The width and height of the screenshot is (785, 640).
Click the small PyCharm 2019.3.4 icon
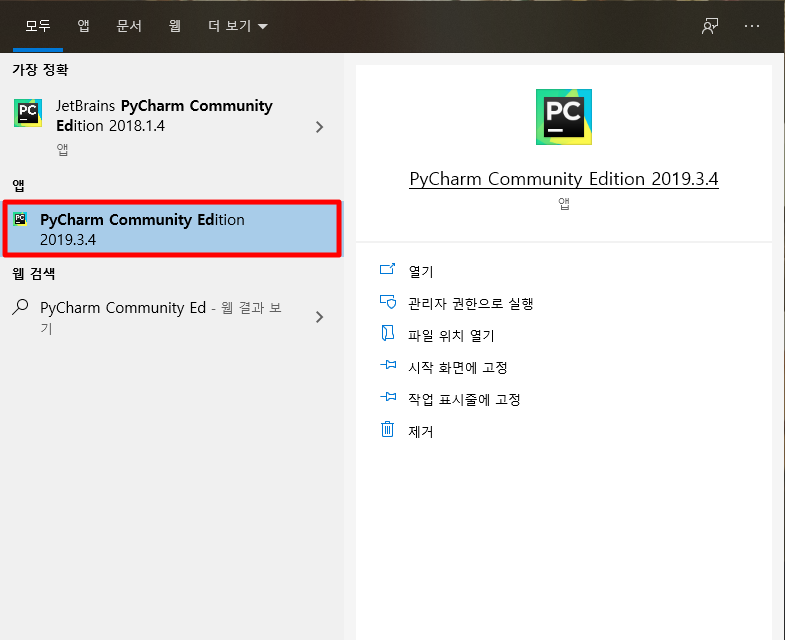(x=20, y=219)
